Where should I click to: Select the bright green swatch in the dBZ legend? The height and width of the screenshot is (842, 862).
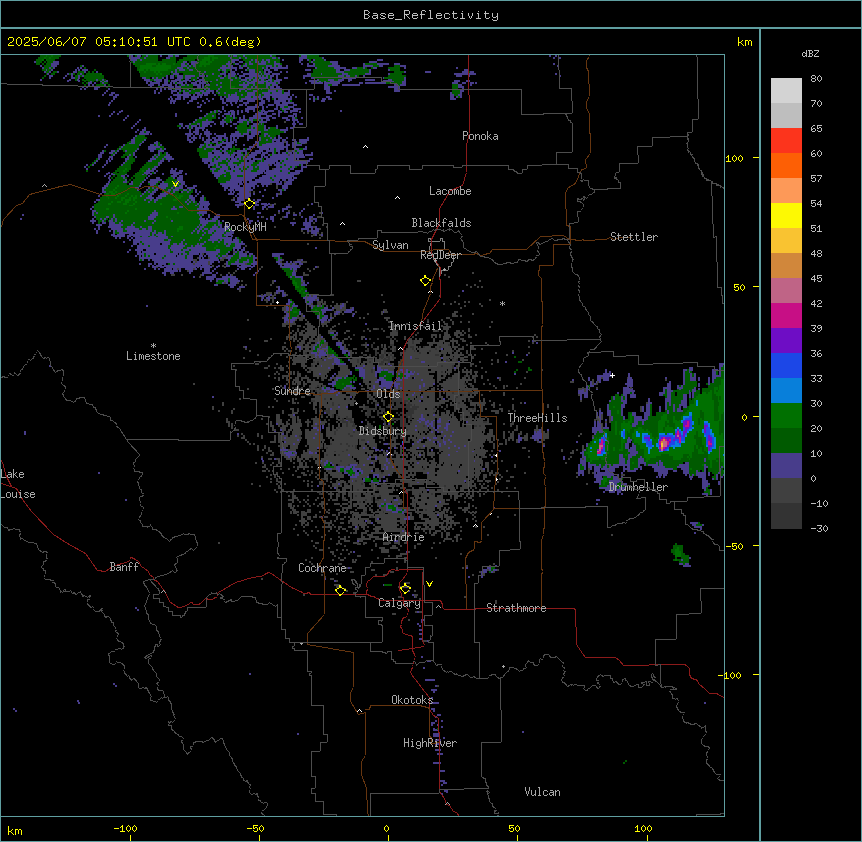click(786, 416)
